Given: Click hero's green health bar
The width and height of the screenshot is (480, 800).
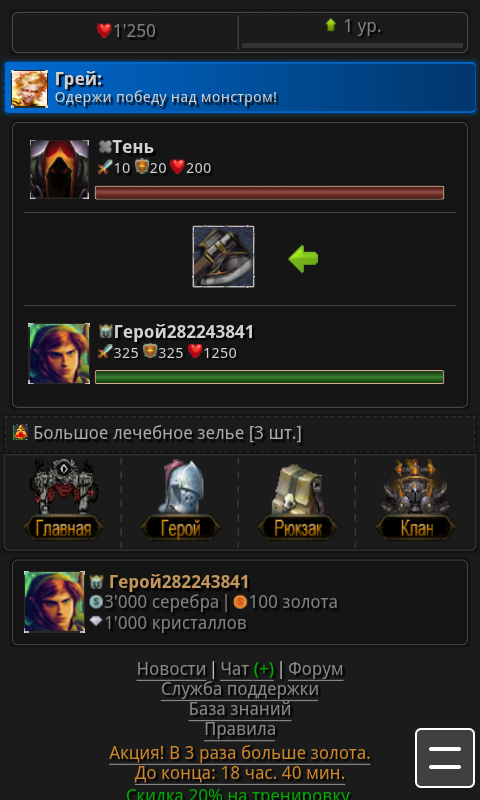Looking at the screenshot, I should click(269, 377).
